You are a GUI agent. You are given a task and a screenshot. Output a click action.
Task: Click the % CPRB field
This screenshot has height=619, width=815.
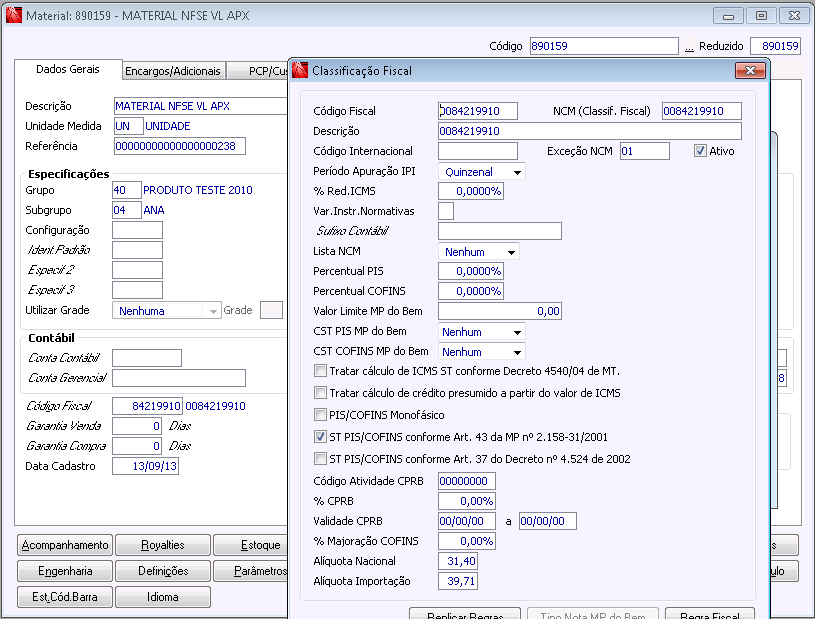pos(467,501)
